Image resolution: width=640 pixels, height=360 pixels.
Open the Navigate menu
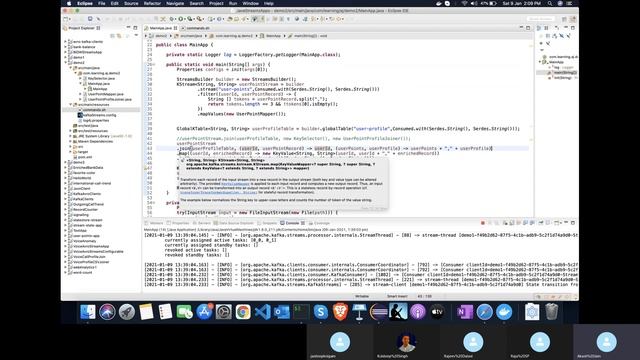(x=175, y=3)
